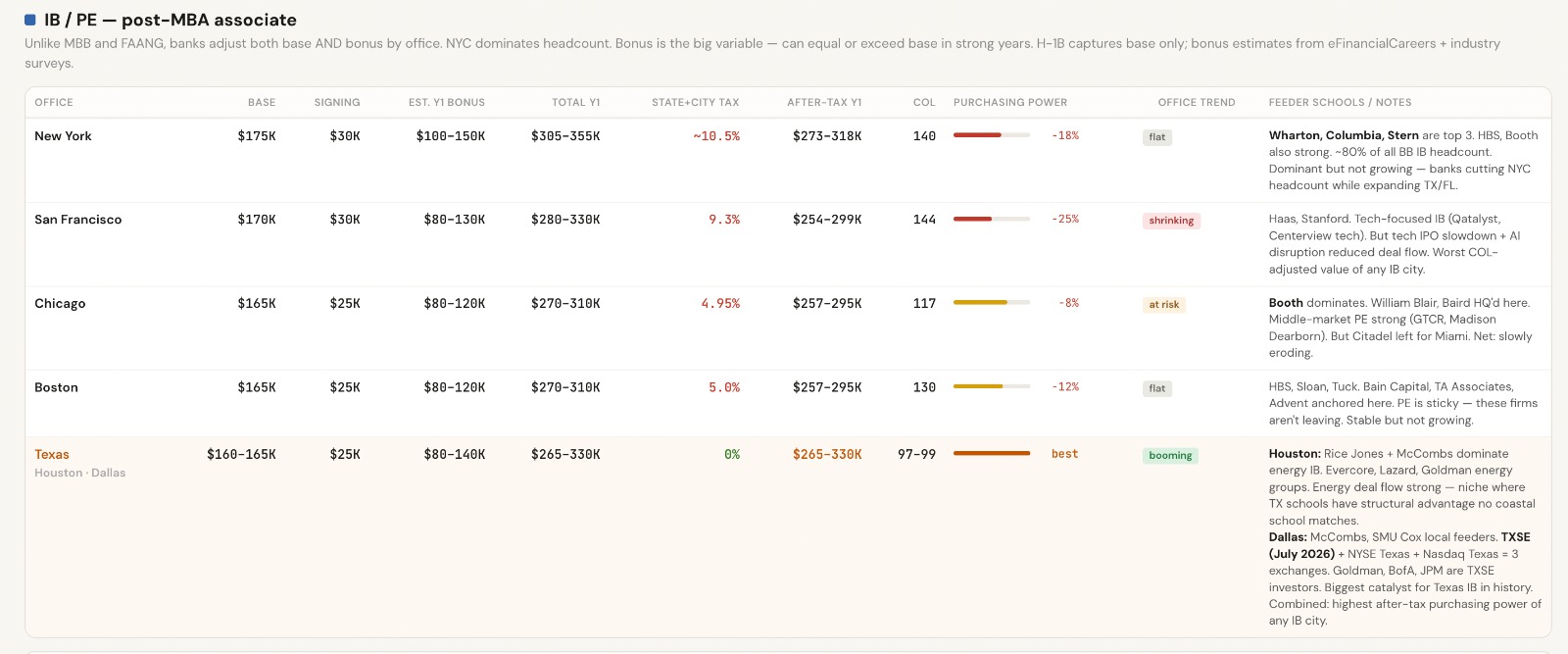Click the PURCHASING POWER column header
This screenshot has width=1568, height=654.
coord(1009,102)
